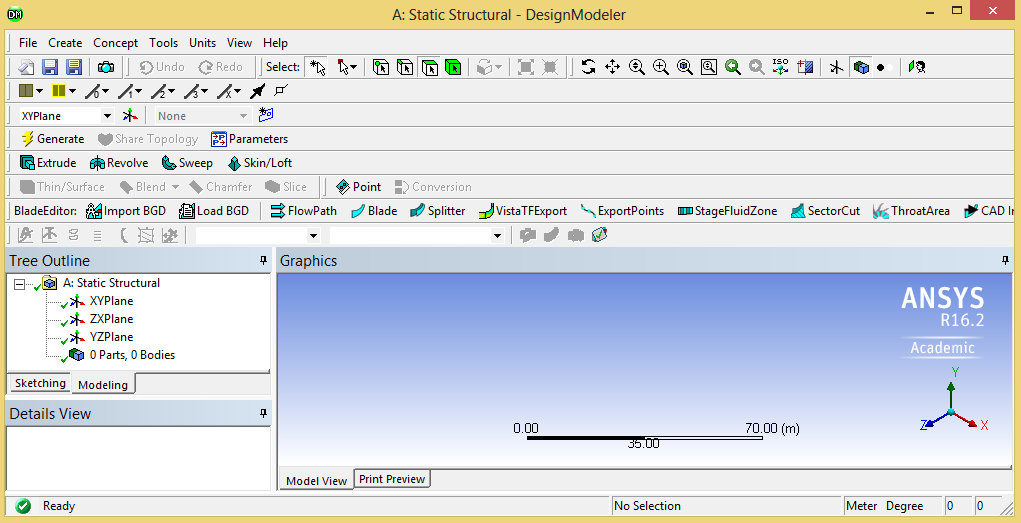Viewport: 1021px width, 523px height.
Task: Click the Zoom in/out magnifier with vertical arrows
Action: click(637, 66)
